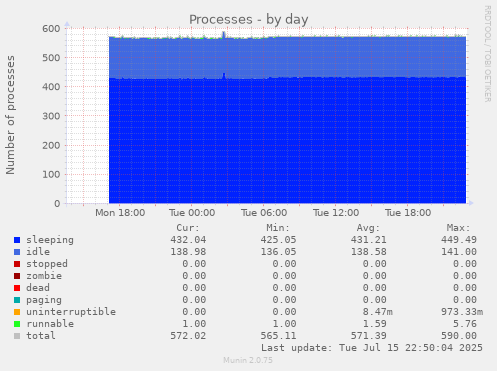The height and width of the screenshot is (371, 497).
Task: Click the 'idle' legend label
Action: (x=38, y=252)
